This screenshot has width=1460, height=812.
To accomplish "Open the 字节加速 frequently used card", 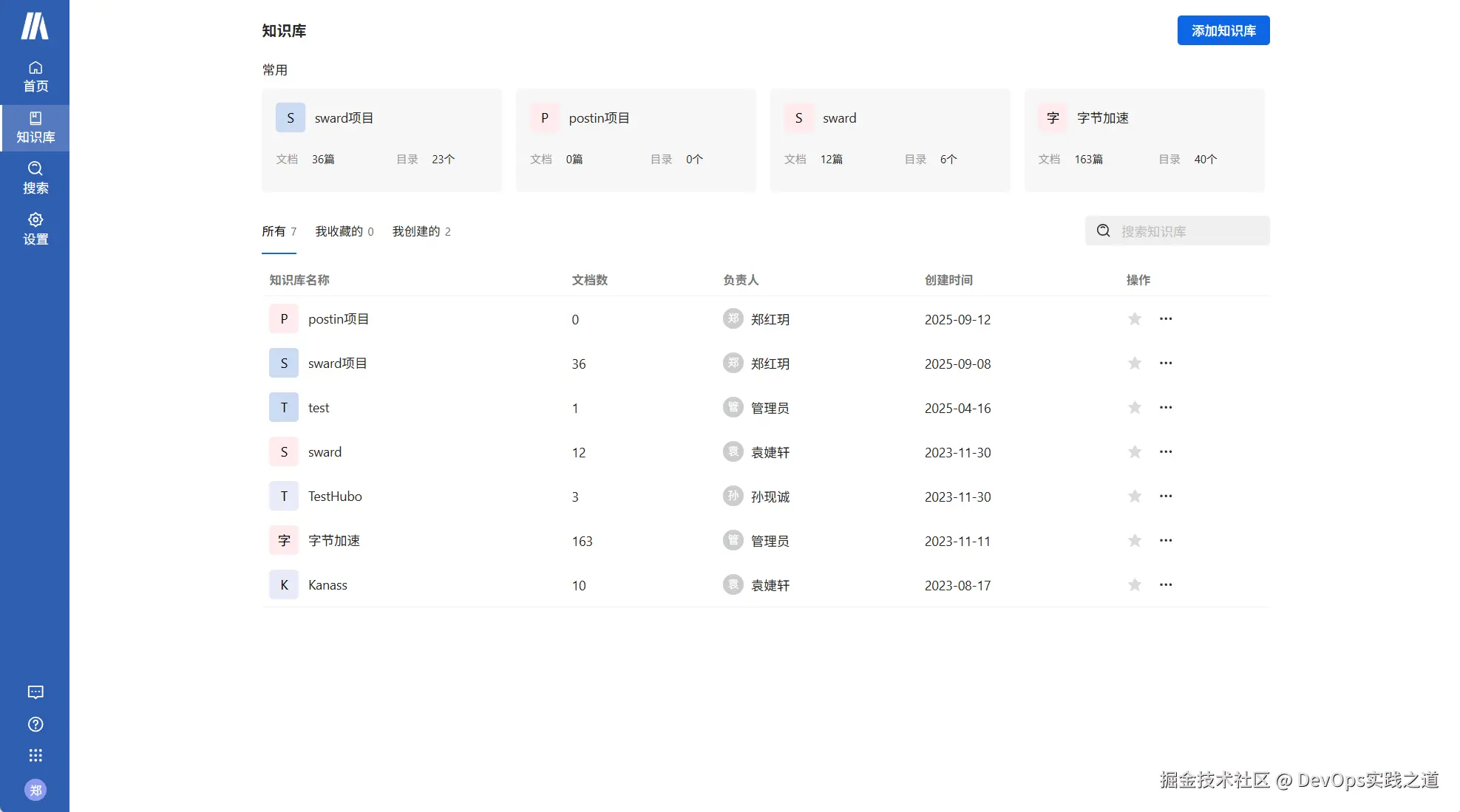I will point(1144,140).
